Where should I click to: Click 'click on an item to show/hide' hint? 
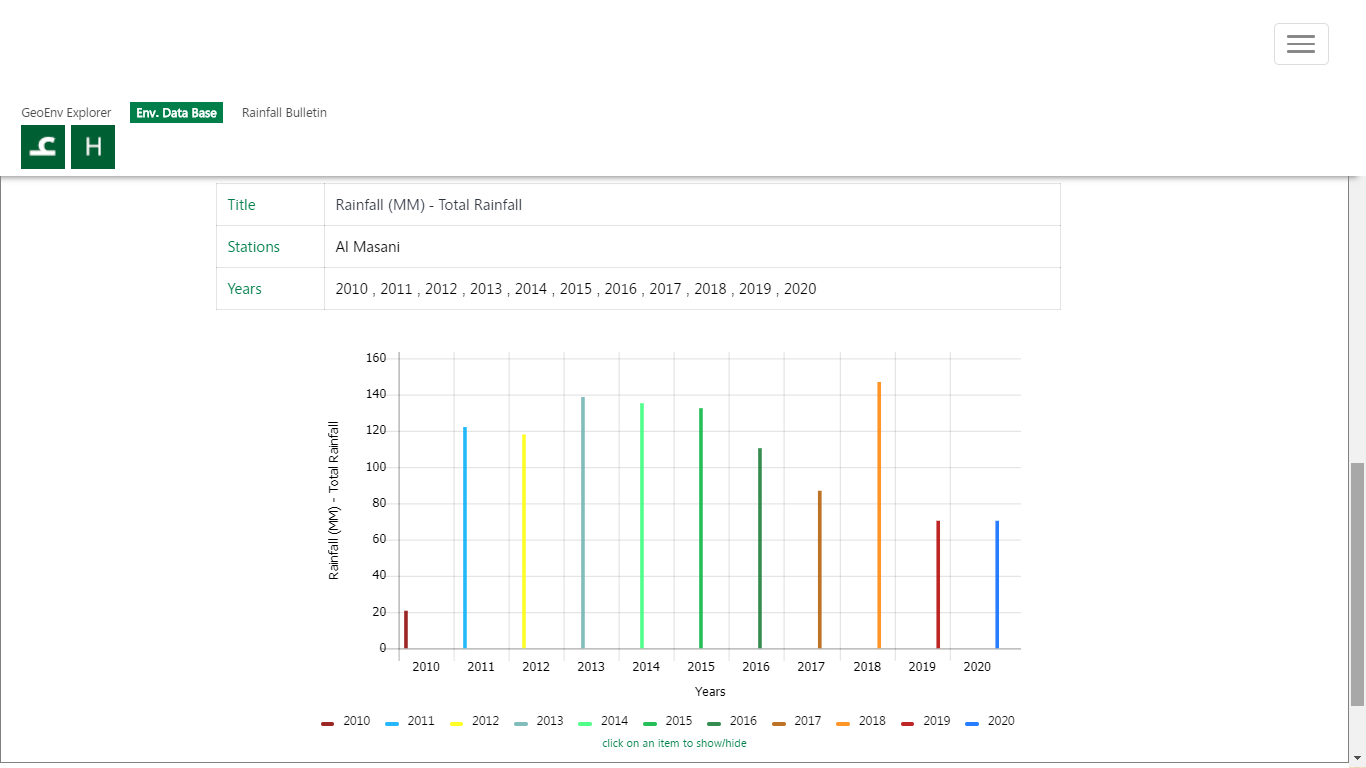tap(674, 743)
